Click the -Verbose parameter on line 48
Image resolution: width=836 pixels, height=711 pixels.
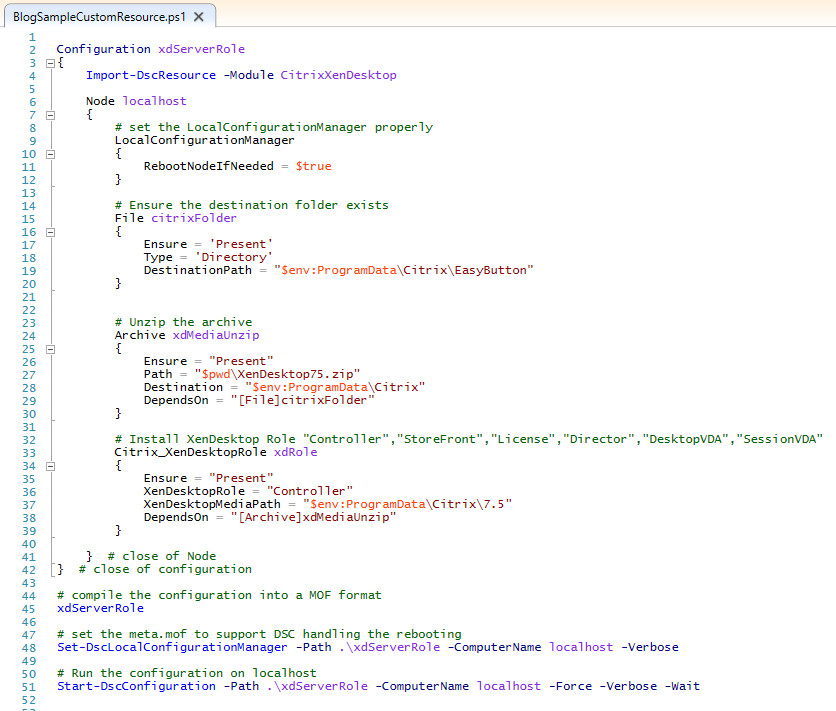(650, 647)
